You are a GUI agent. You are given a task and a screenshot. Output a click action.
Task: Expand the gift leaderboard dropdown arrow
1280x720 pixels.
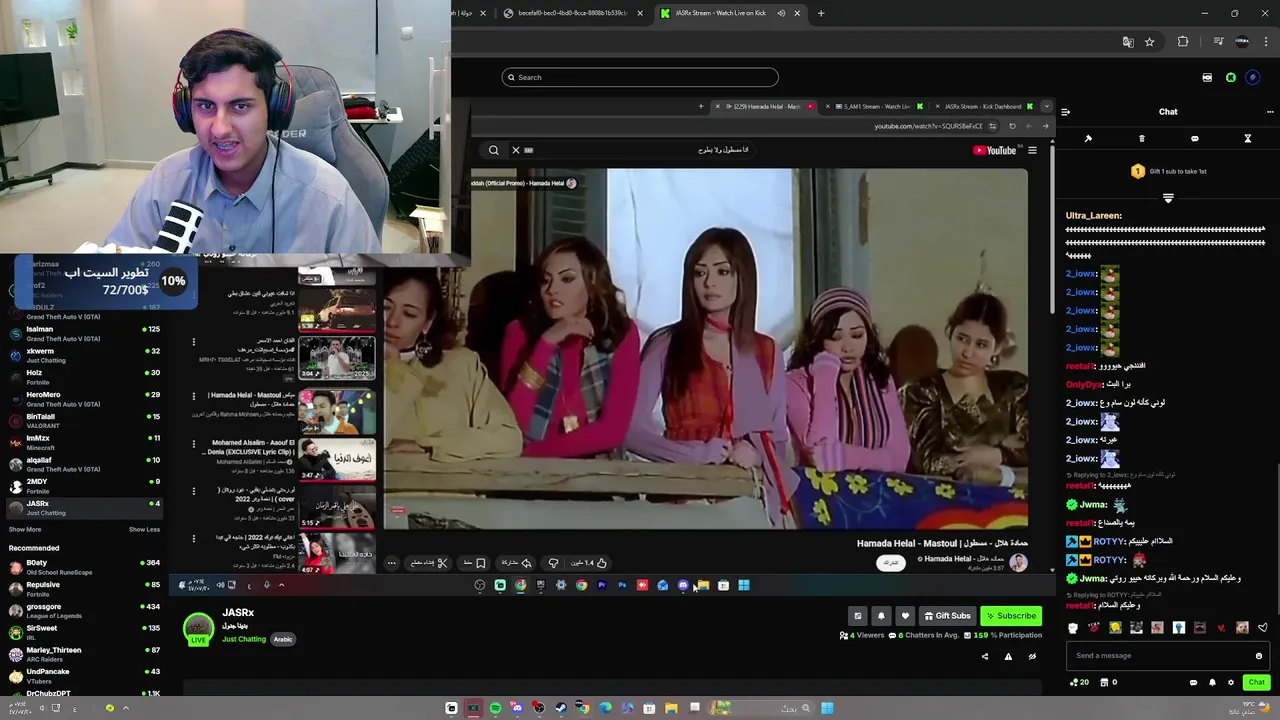(x=1168, y=198)
